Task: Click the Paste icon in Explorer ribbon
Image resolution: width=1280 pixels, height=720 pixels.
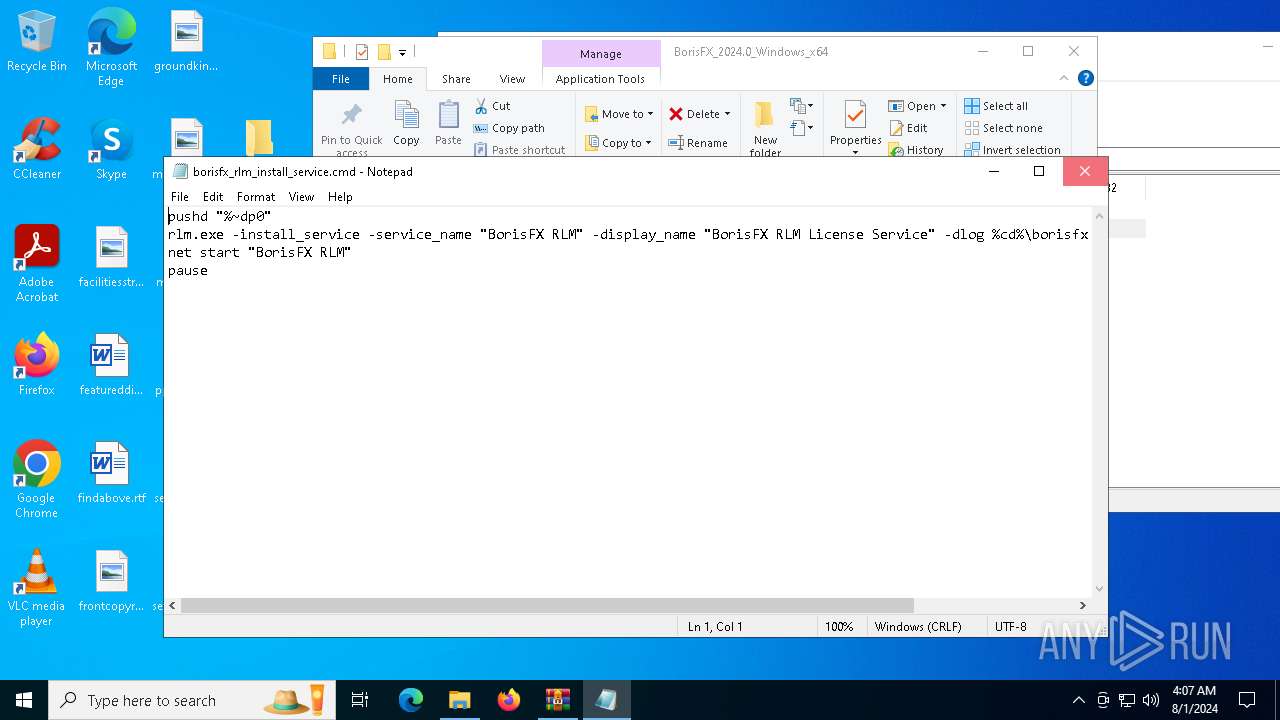Action: (448, 123)
